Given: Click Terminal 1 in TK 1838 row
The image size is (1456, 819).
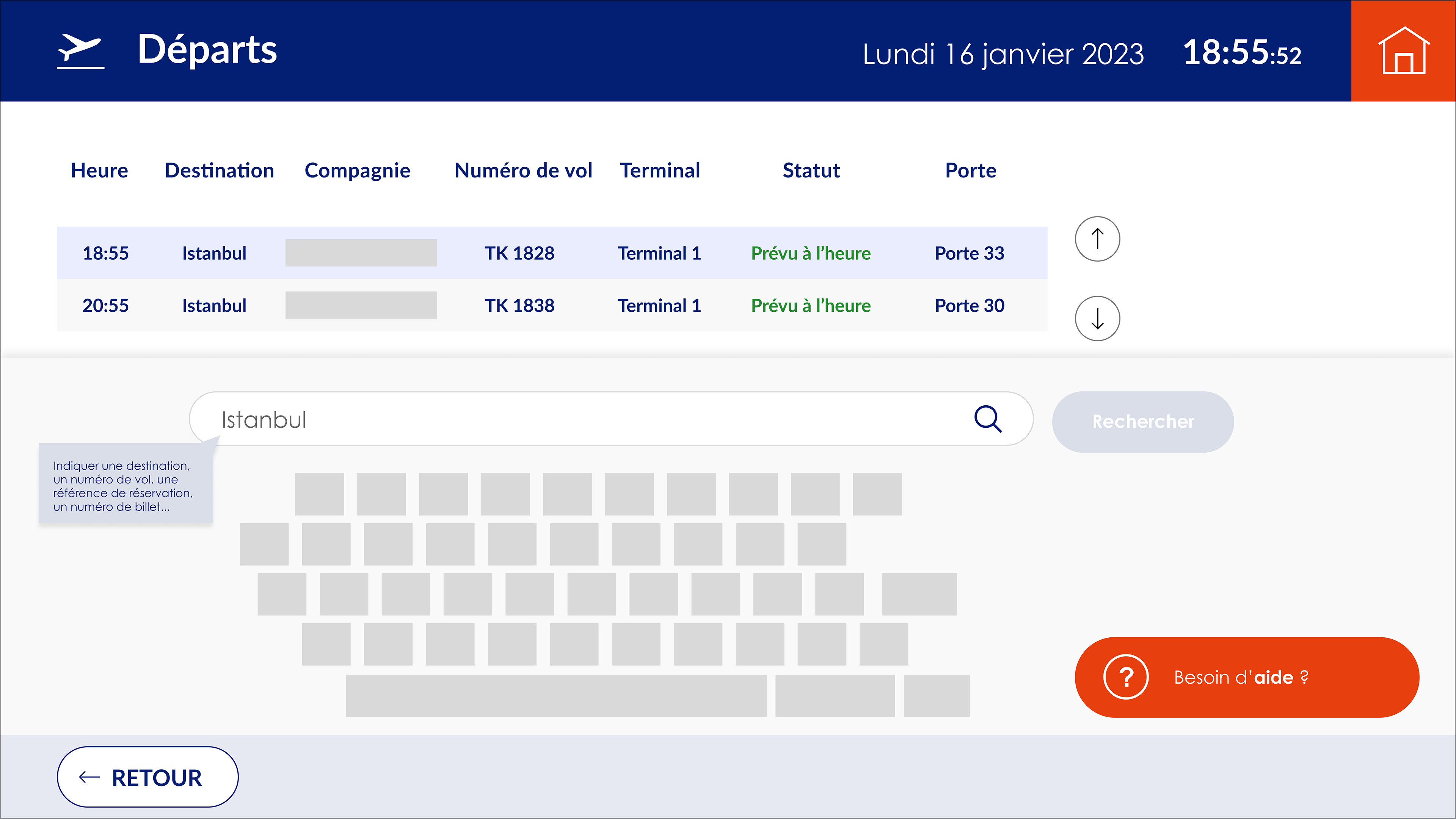Looking at the screenshot, I should [x=659, y=305].
